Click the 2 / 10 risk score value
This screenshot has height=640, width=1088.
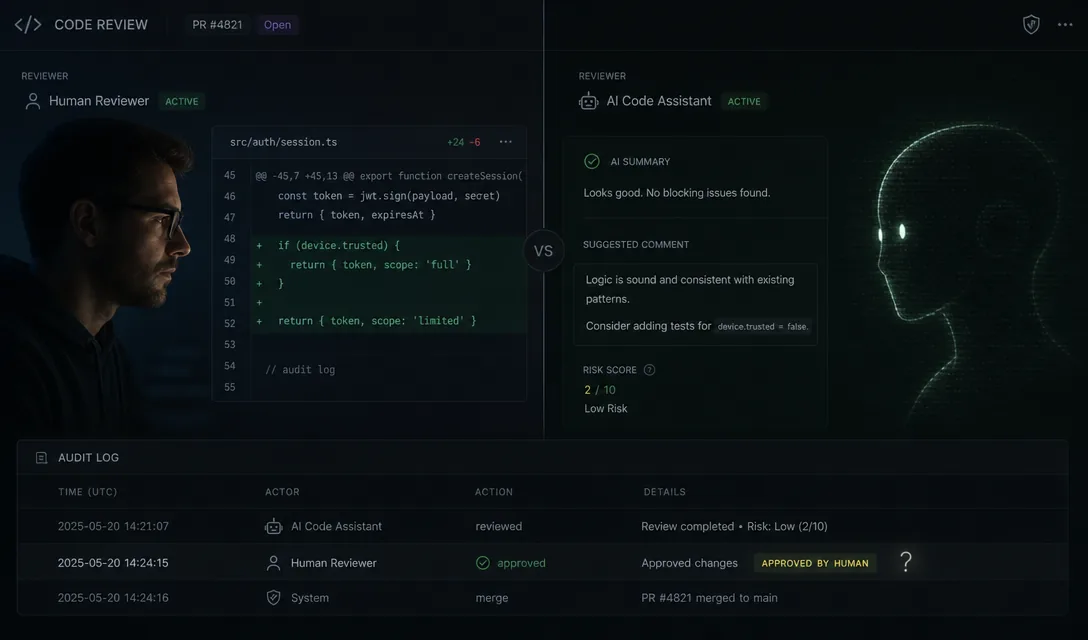pos(600,390)
